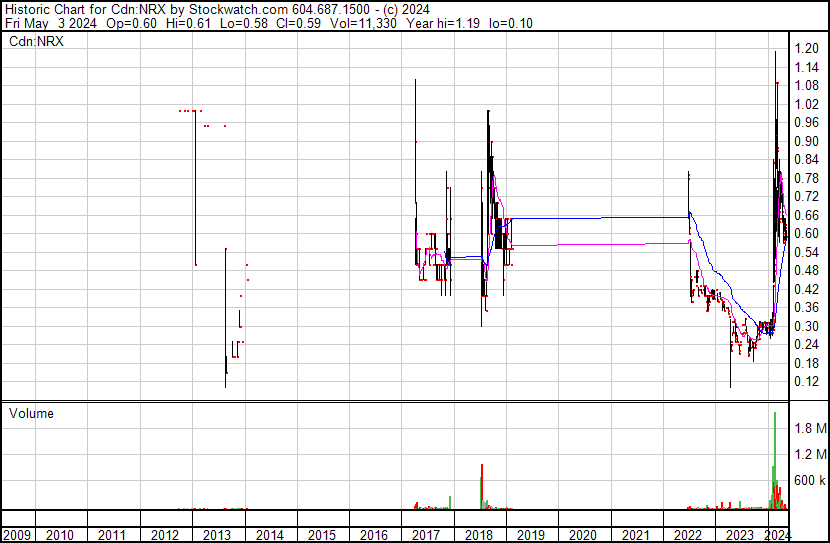This screenshot has width=830, height=543.
Task: Click the red volume spike in 2018
Action: click(482, 487)
